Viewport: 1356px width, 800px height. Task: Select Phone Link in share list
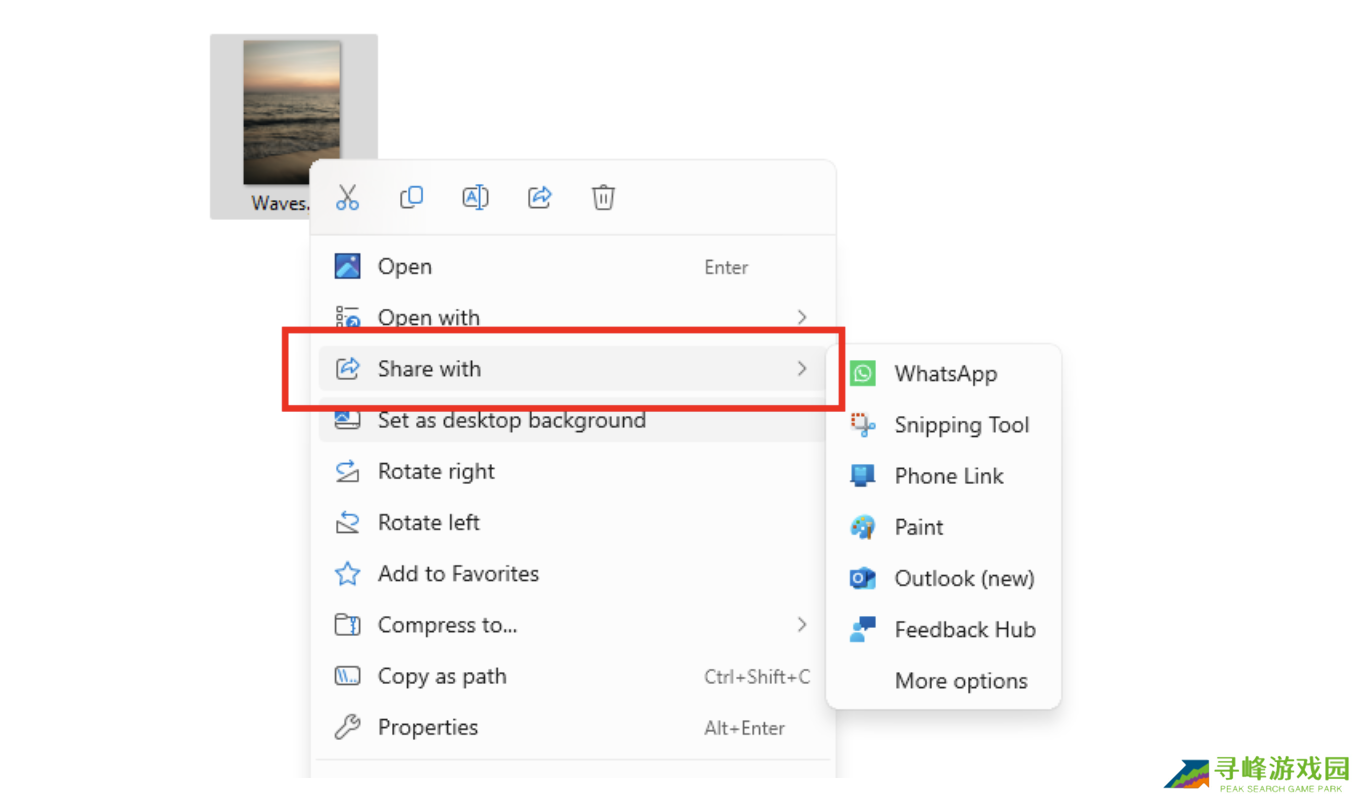[948, 476]
